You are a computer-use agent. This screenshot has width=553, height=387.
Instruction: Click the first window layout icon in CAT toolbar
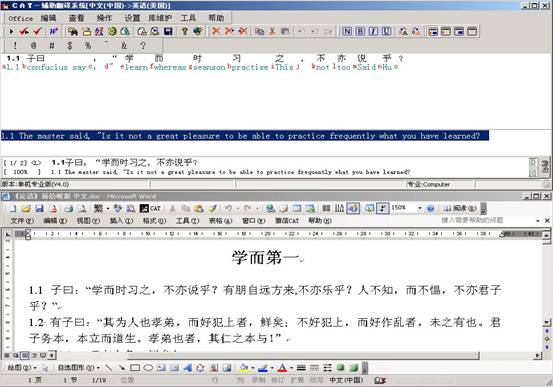tap(433, 31)
